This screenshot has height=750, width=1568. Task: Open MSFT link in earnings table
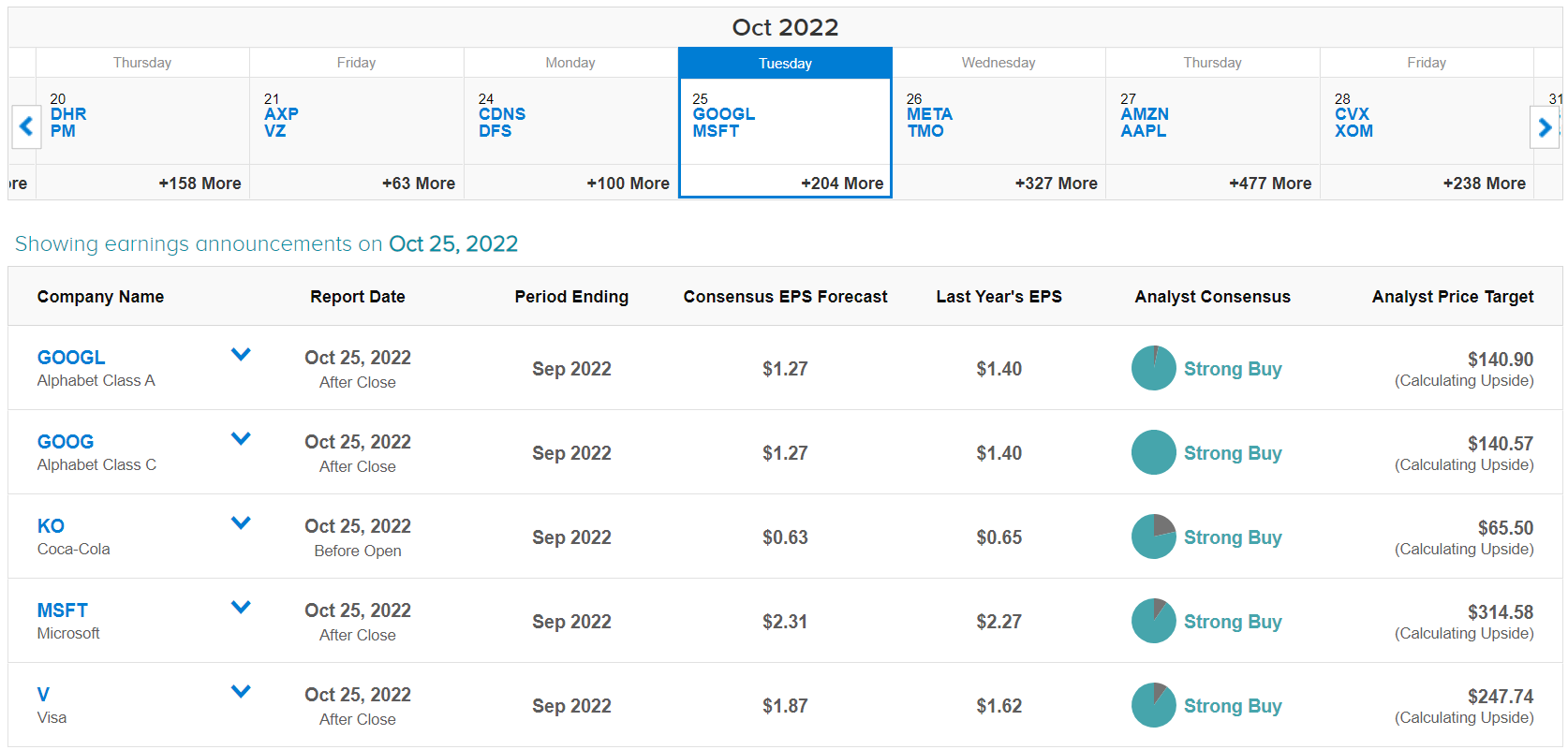click(63, 610)
